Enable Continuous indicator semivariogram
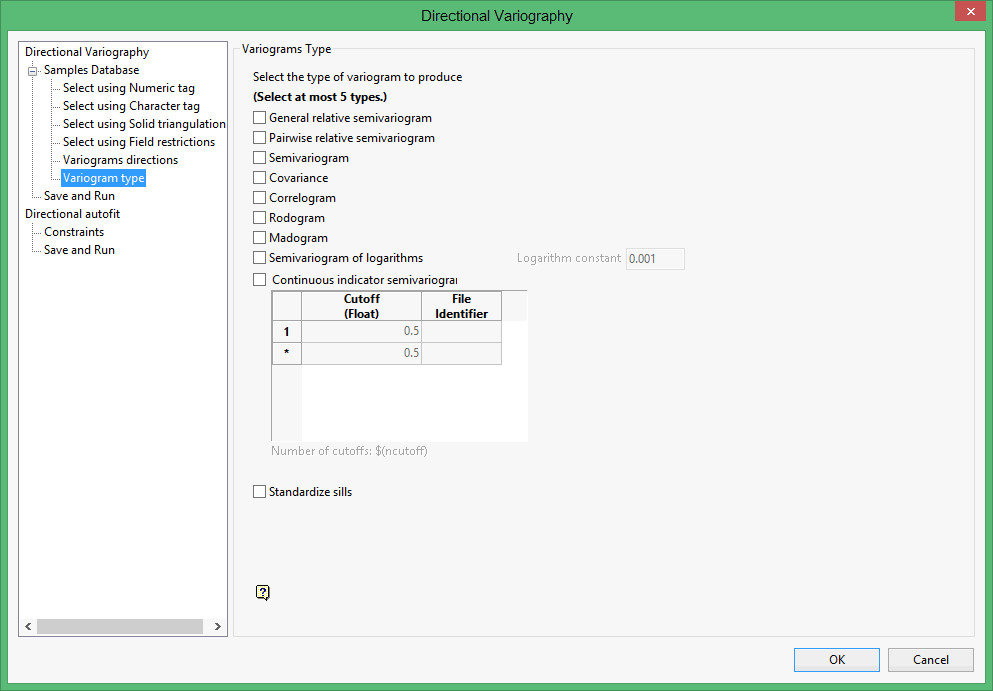Image resolution: width=993 pixels, height=691 pixels. point(259,279)
